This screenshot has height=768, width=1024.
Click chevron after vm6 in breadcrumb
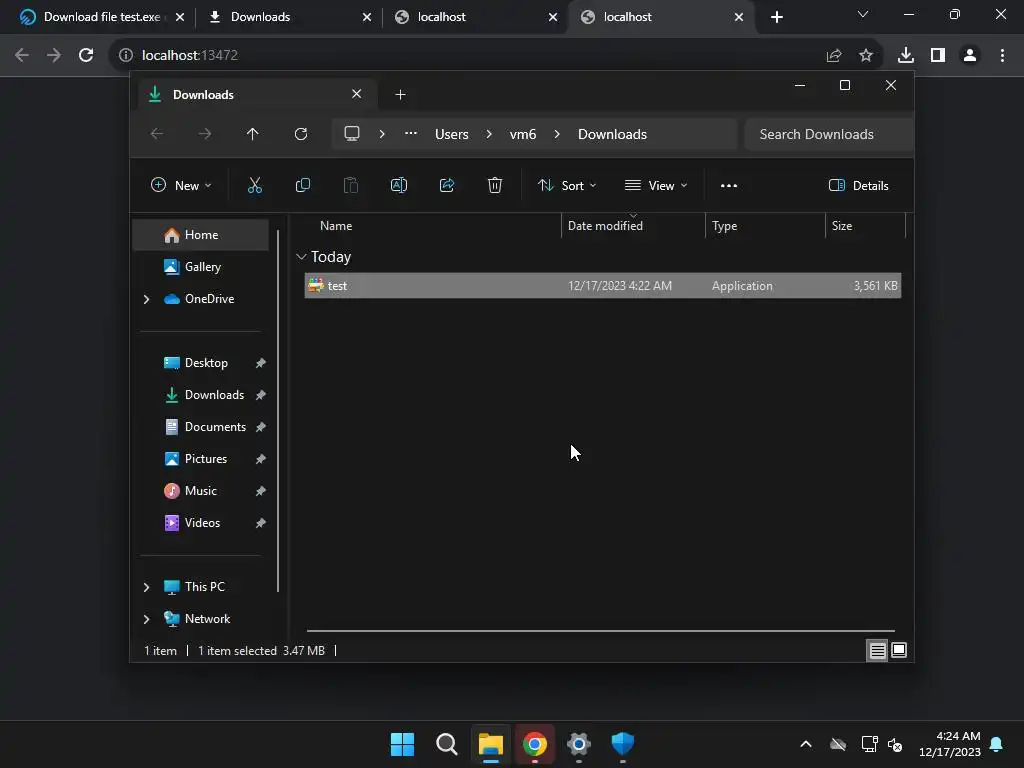557,134
